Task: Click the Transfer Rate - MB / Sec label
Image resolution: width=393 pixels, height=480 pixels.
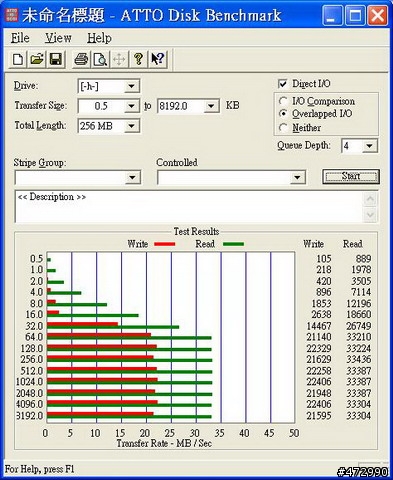Action: click(164, 444)
